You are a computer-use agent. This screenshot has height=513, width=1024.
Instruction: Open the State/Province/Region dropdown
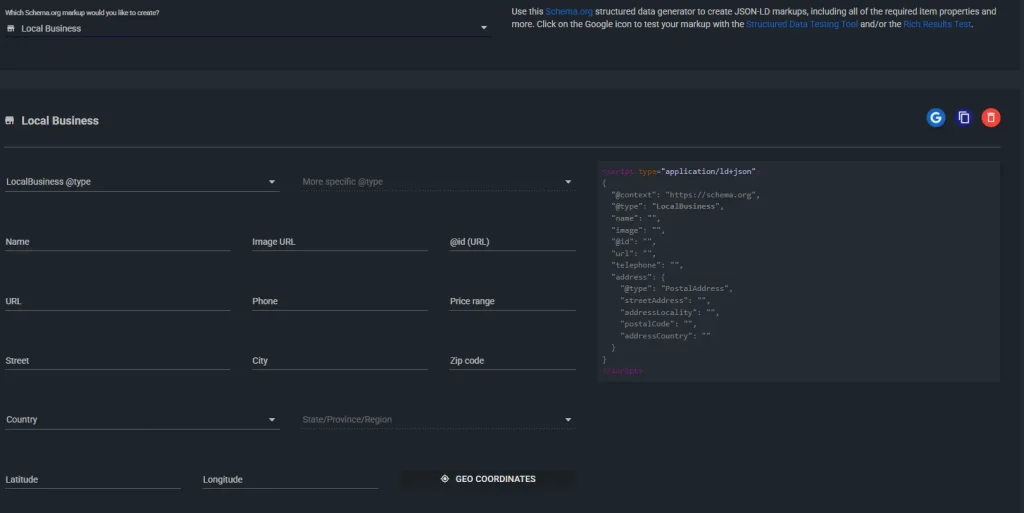point(438,420)
